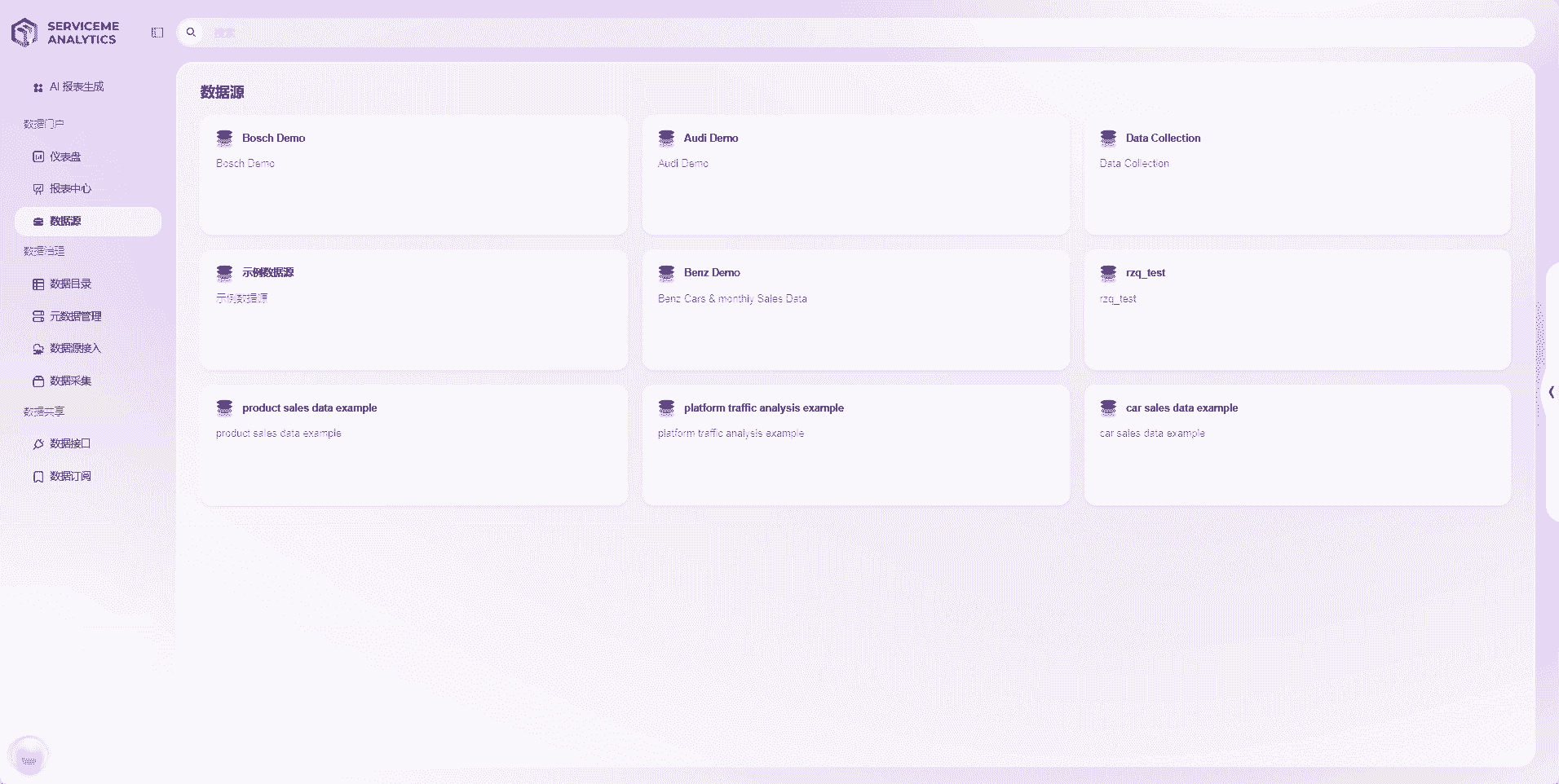
Task: Open the assistant orb at bottom left
Action: (29, 755)
